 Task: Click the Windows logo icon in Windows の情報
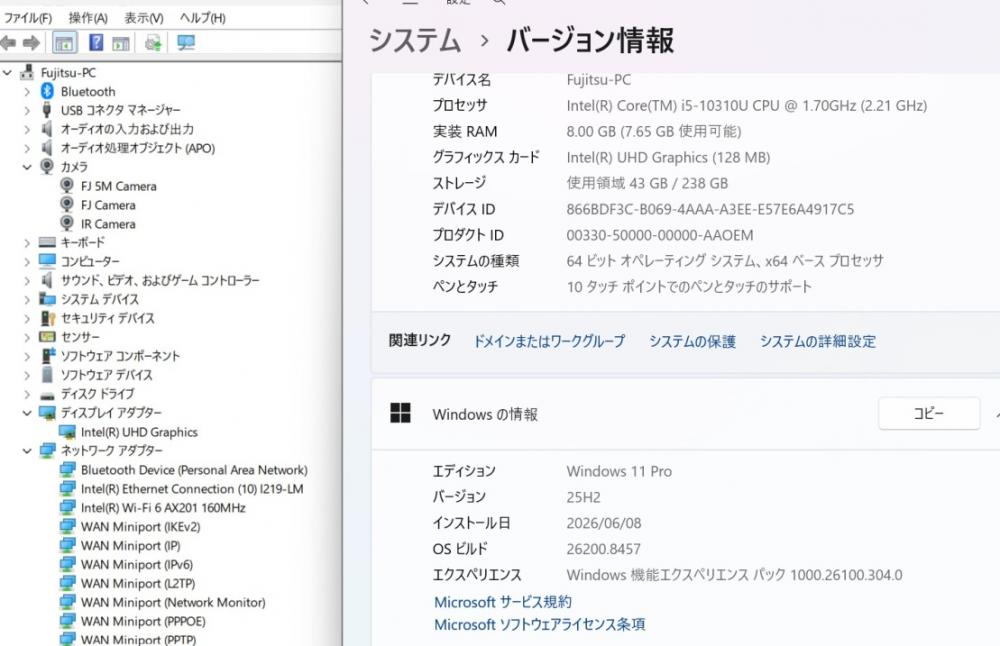point(401,413)
